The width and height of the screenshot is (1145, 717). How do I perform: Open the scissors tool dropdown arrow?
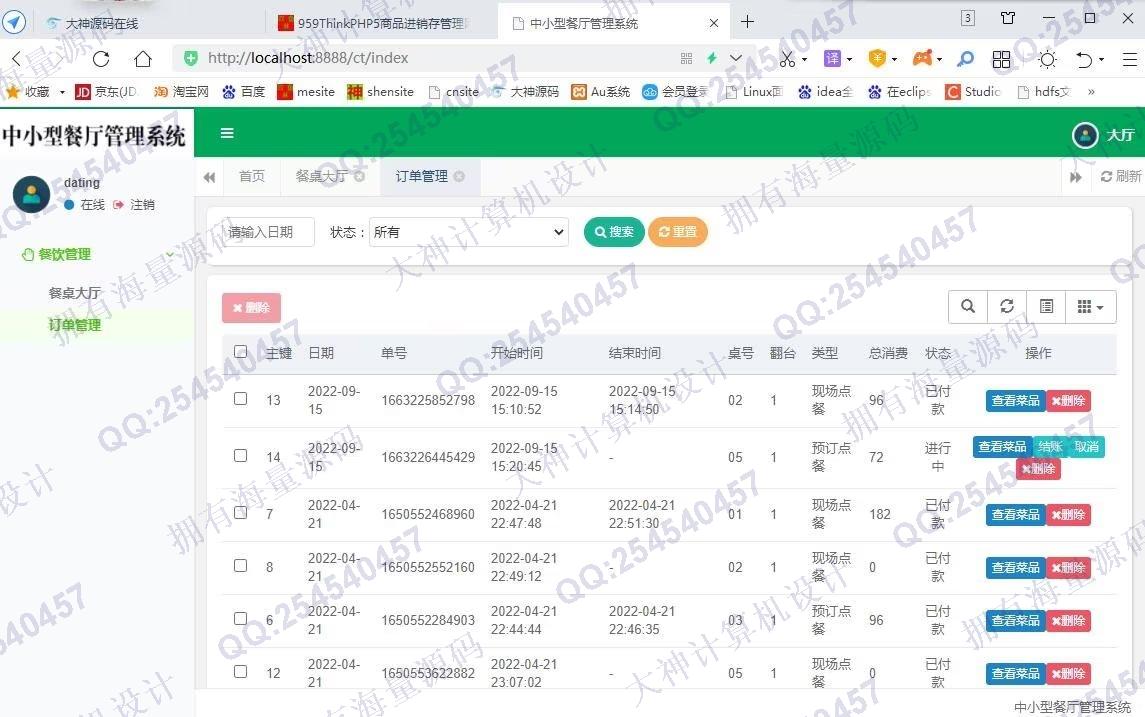pyautogui.click(x=804, y=59)
